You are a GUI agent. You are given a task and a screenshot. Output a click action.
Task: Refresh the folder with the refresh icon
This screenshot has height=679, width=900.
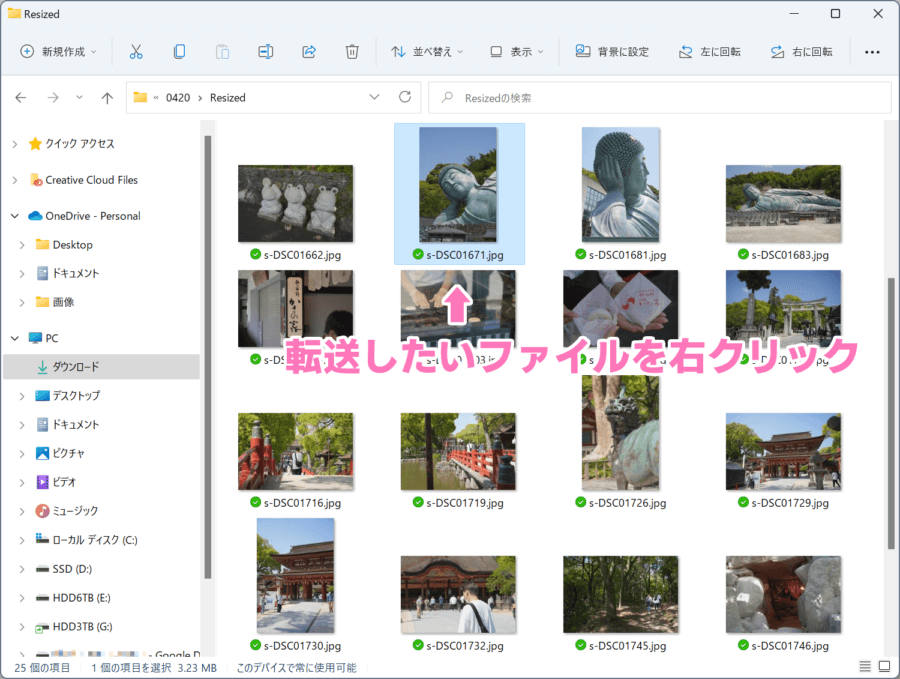pos(408,97)
